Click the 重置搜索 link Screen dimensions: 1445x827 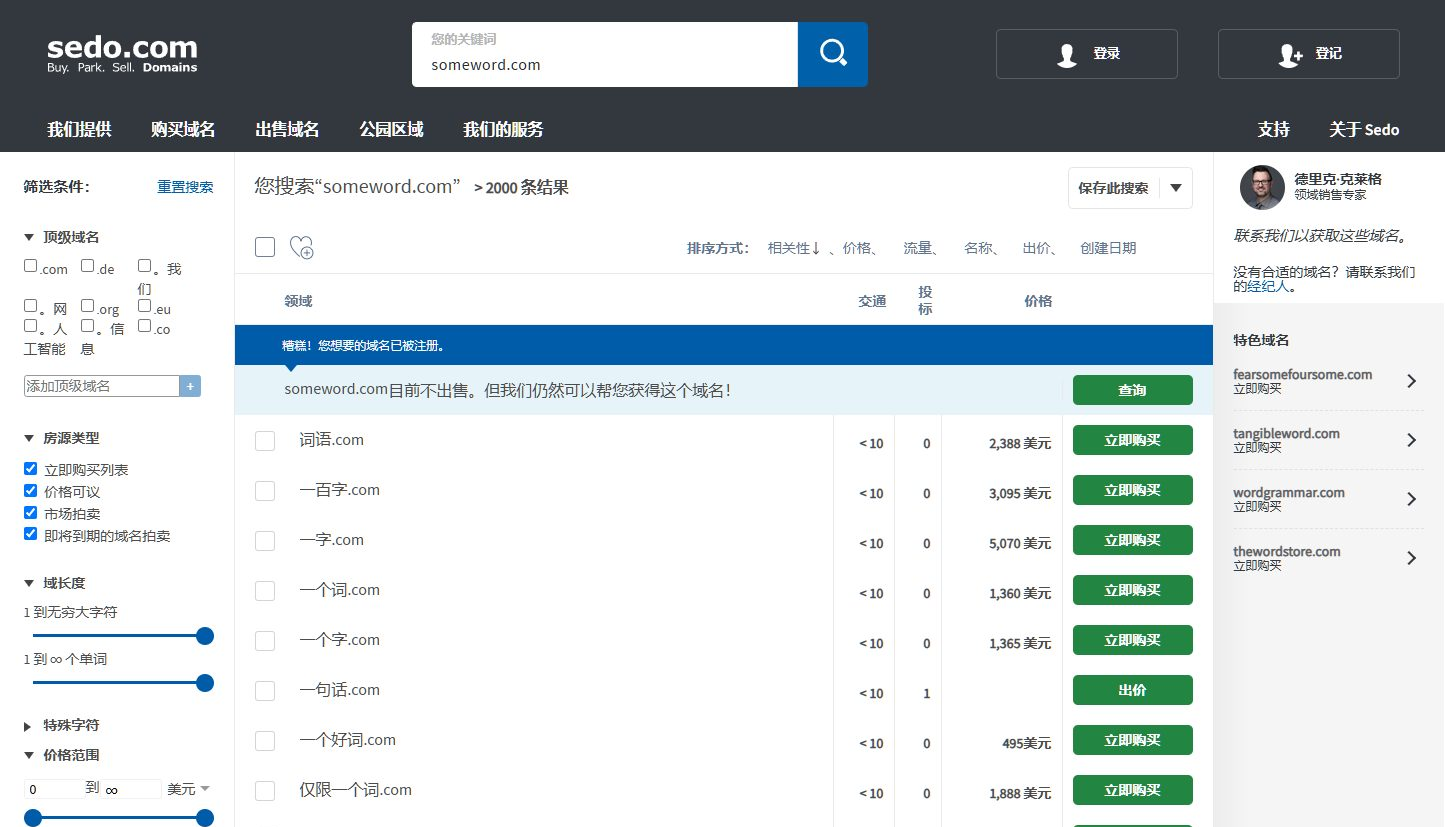[185, 187]
